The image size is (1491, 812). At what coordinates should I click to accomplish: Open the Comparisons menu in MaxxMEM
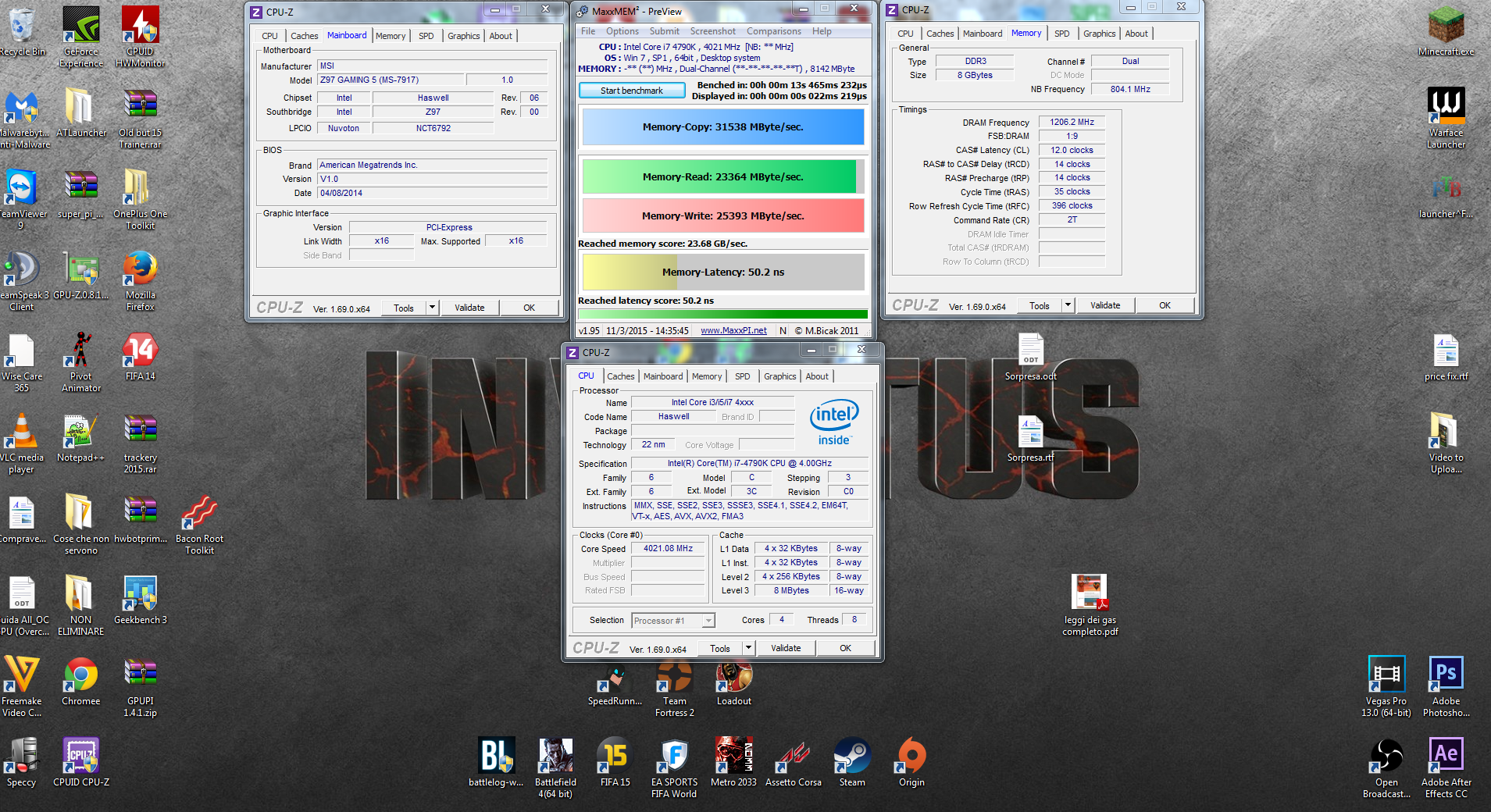[x=774, y=31]
